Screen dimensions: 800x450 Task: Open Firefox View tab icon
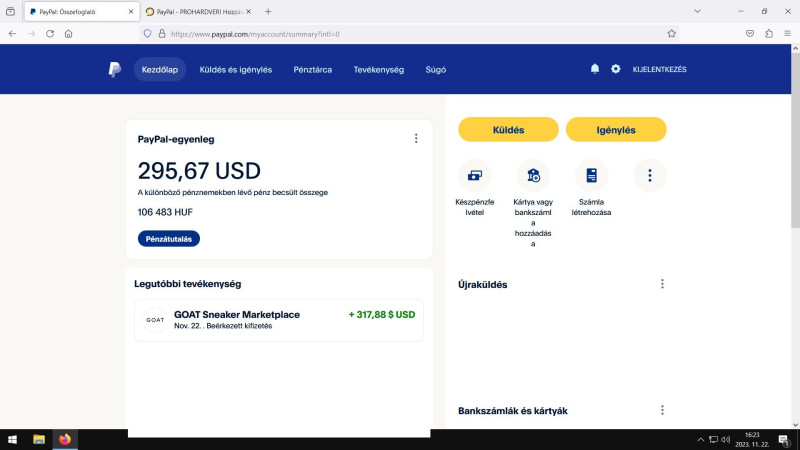tap(10, 11)
